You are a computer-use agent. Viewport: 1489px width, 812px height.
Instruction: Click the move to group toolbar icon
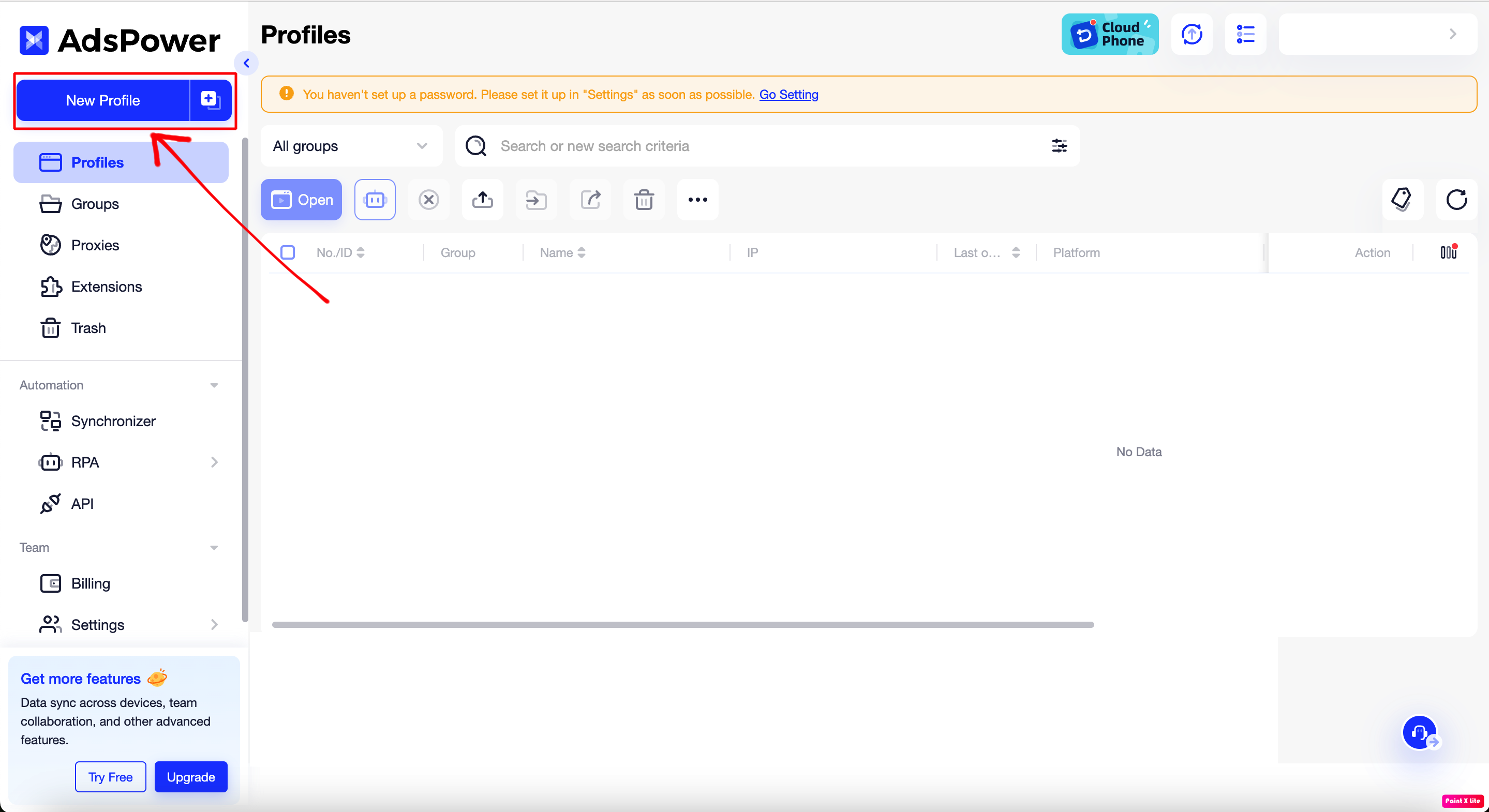click(537, 200)
